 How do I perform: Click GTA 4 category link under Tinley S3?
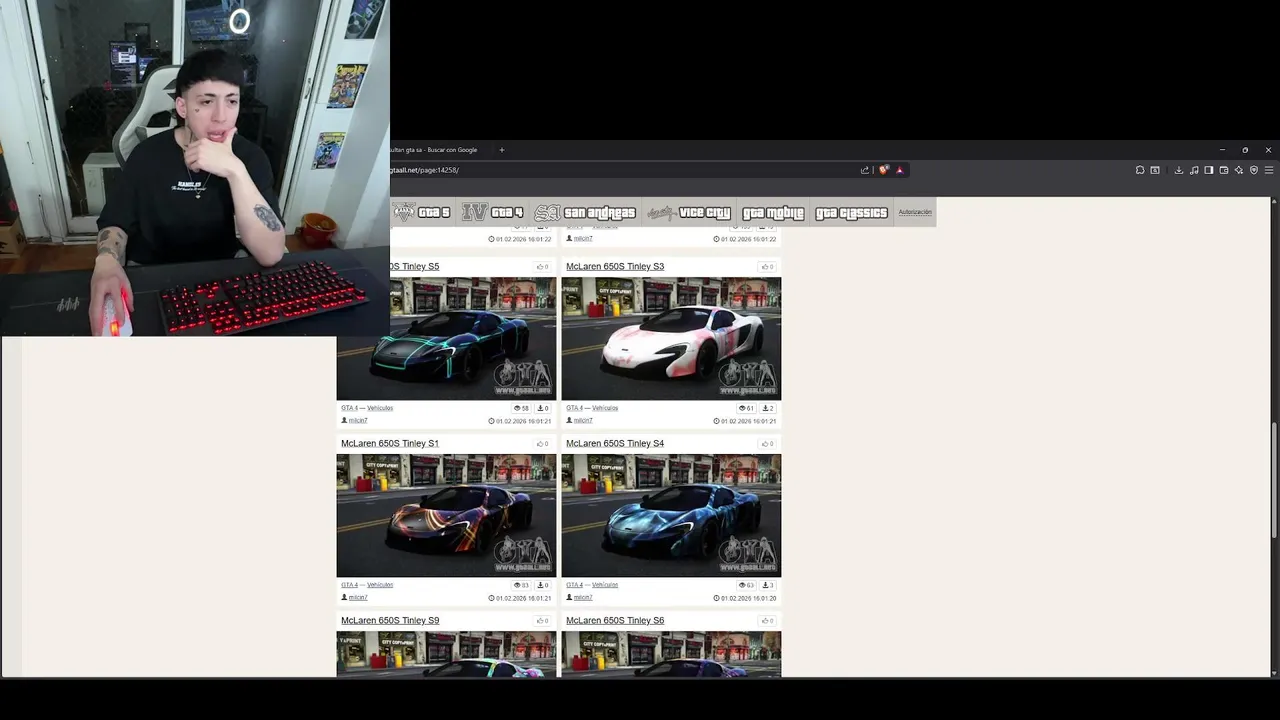pyautogui.click(x=574, y=408)
